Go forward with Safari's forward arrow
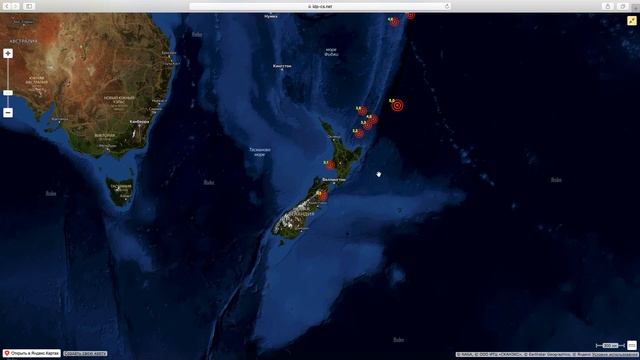The image size is (640, 360). (x=16, y=6)
